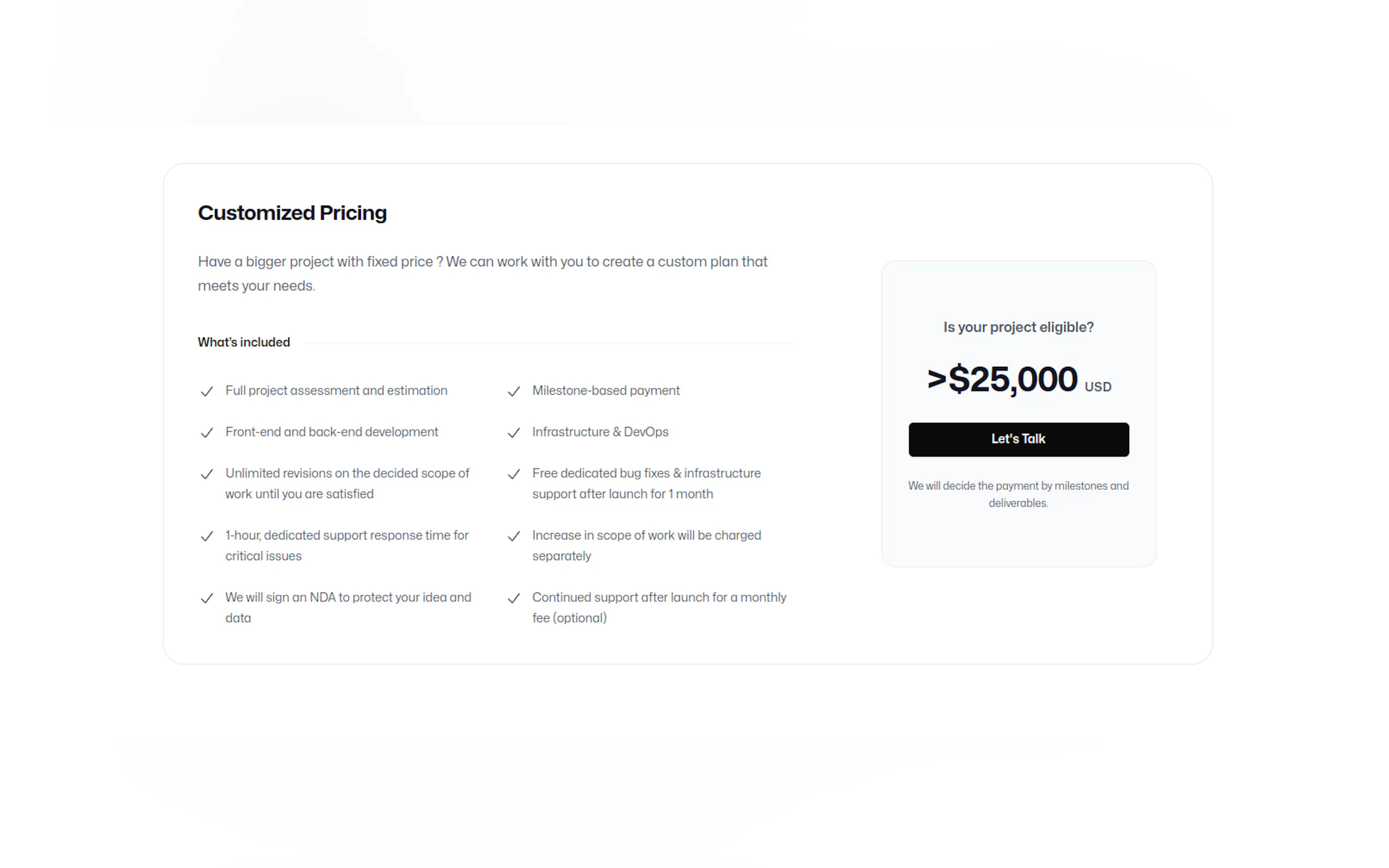This screenshot has height=868, width=1389.
Task: Select the checkmark next to 1-hour dedicated support
Action: (207, 536)
